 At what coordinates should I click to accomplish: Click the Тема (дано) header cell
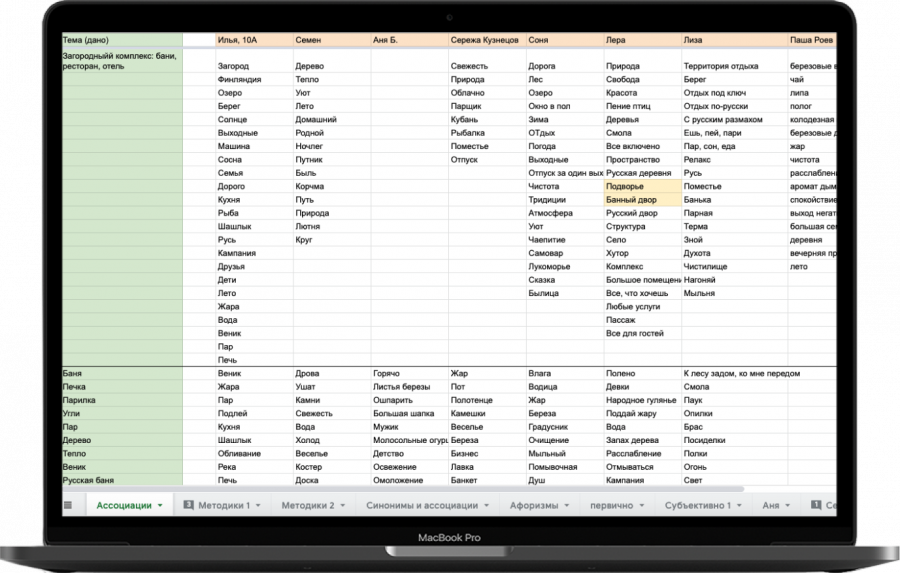[x=122, y=40]
